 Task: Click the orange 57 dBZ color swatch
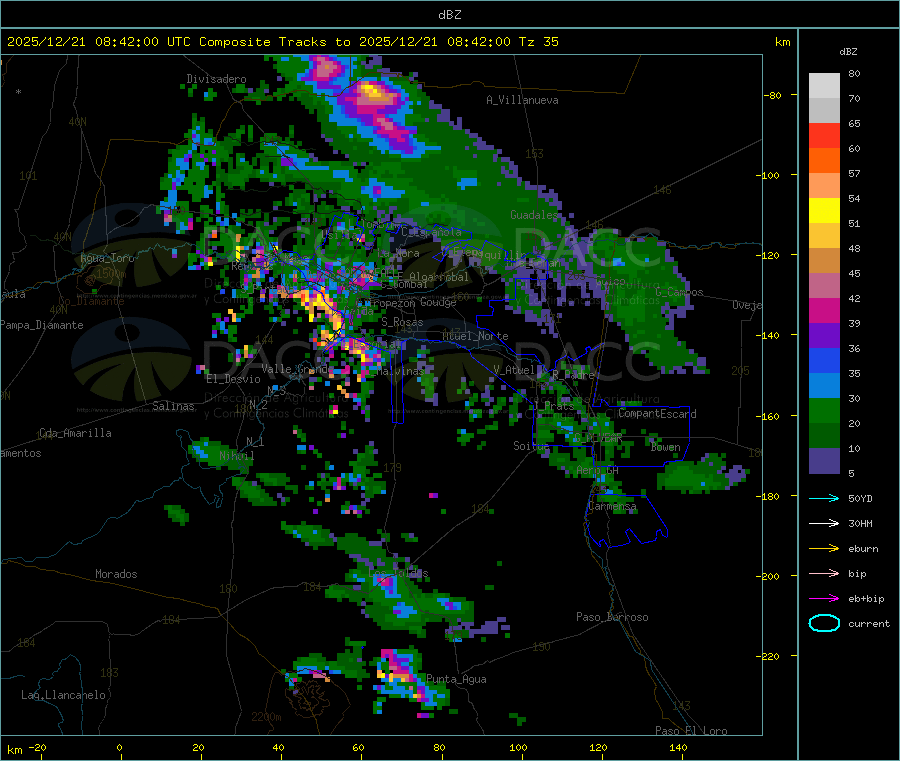[824, 161]
